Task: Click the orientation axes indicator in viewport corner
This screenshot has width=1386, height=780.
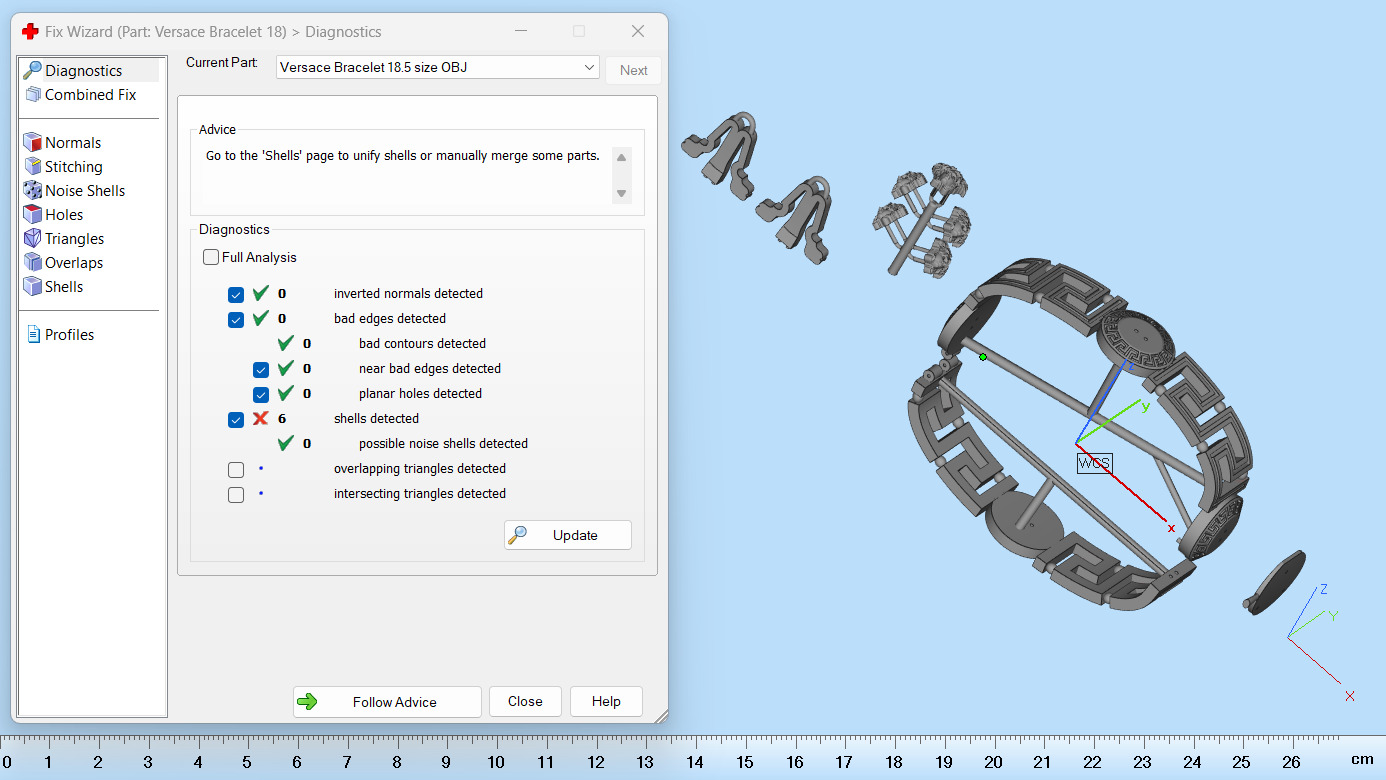Action: click(1321, 640)
